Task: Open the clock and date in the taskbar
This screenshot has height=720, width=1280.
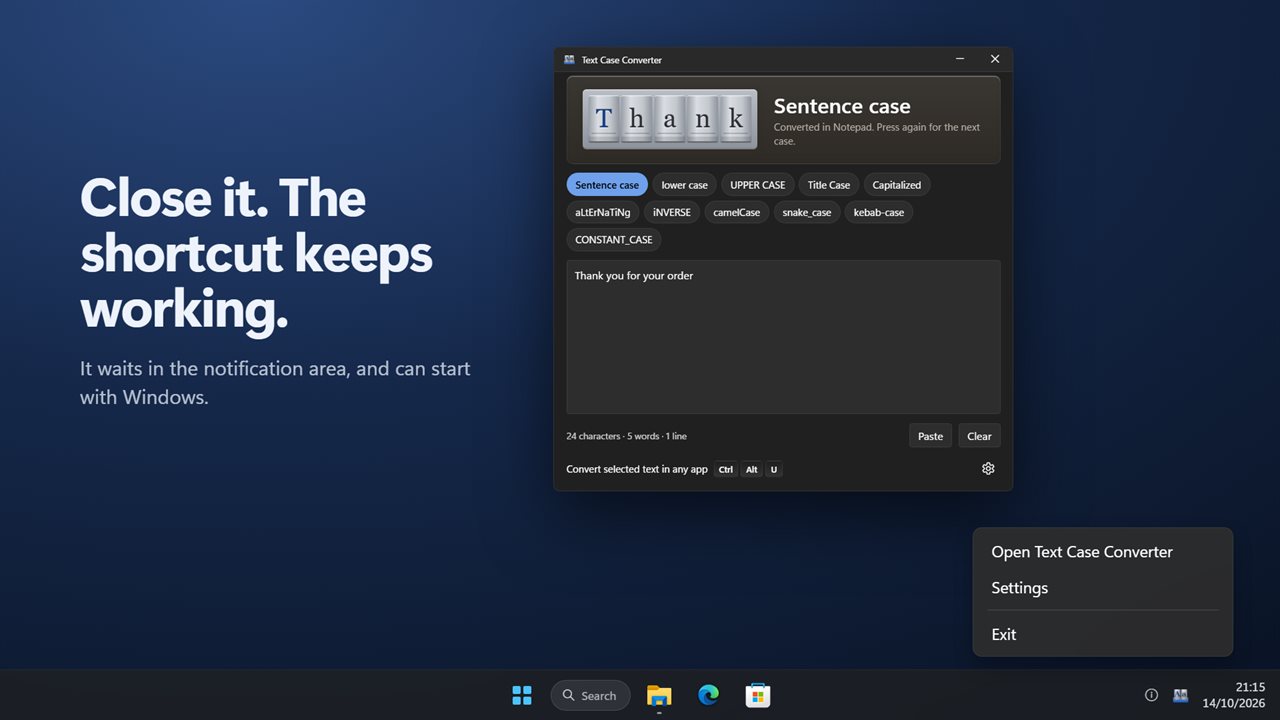Action: (x=1234, y=695)
